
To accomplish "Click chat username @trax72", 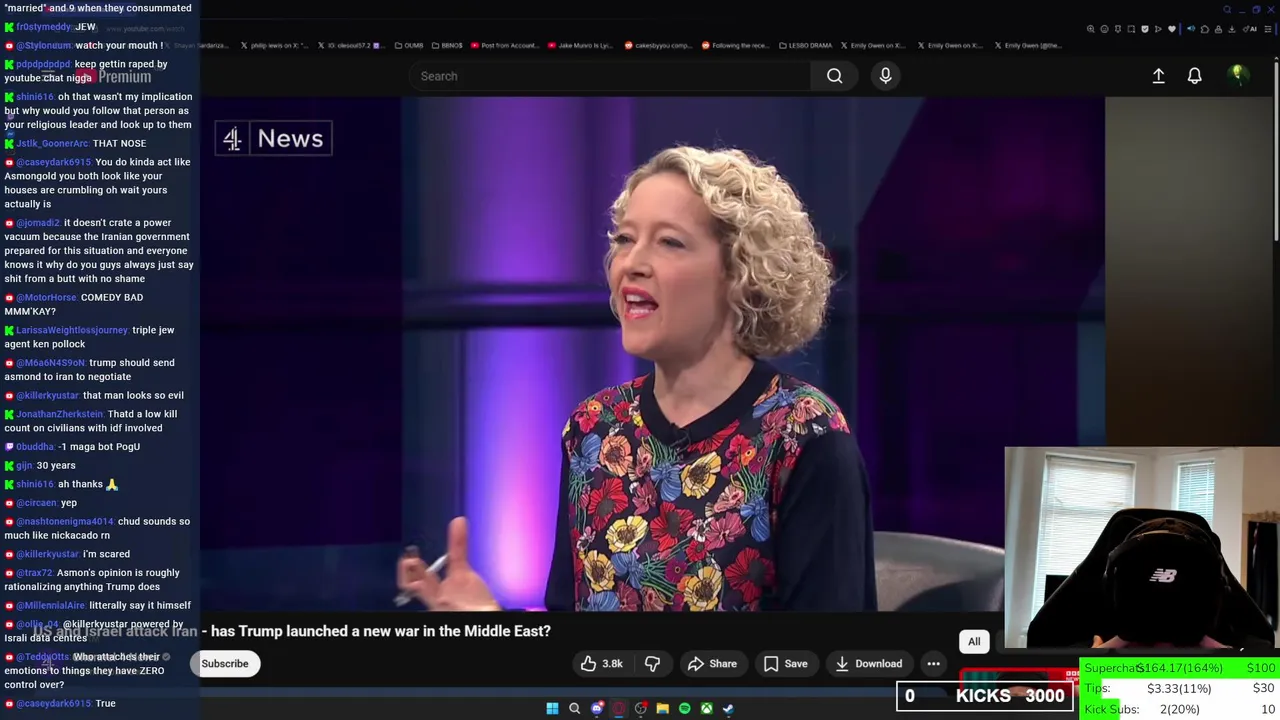I will click(34, 573).
